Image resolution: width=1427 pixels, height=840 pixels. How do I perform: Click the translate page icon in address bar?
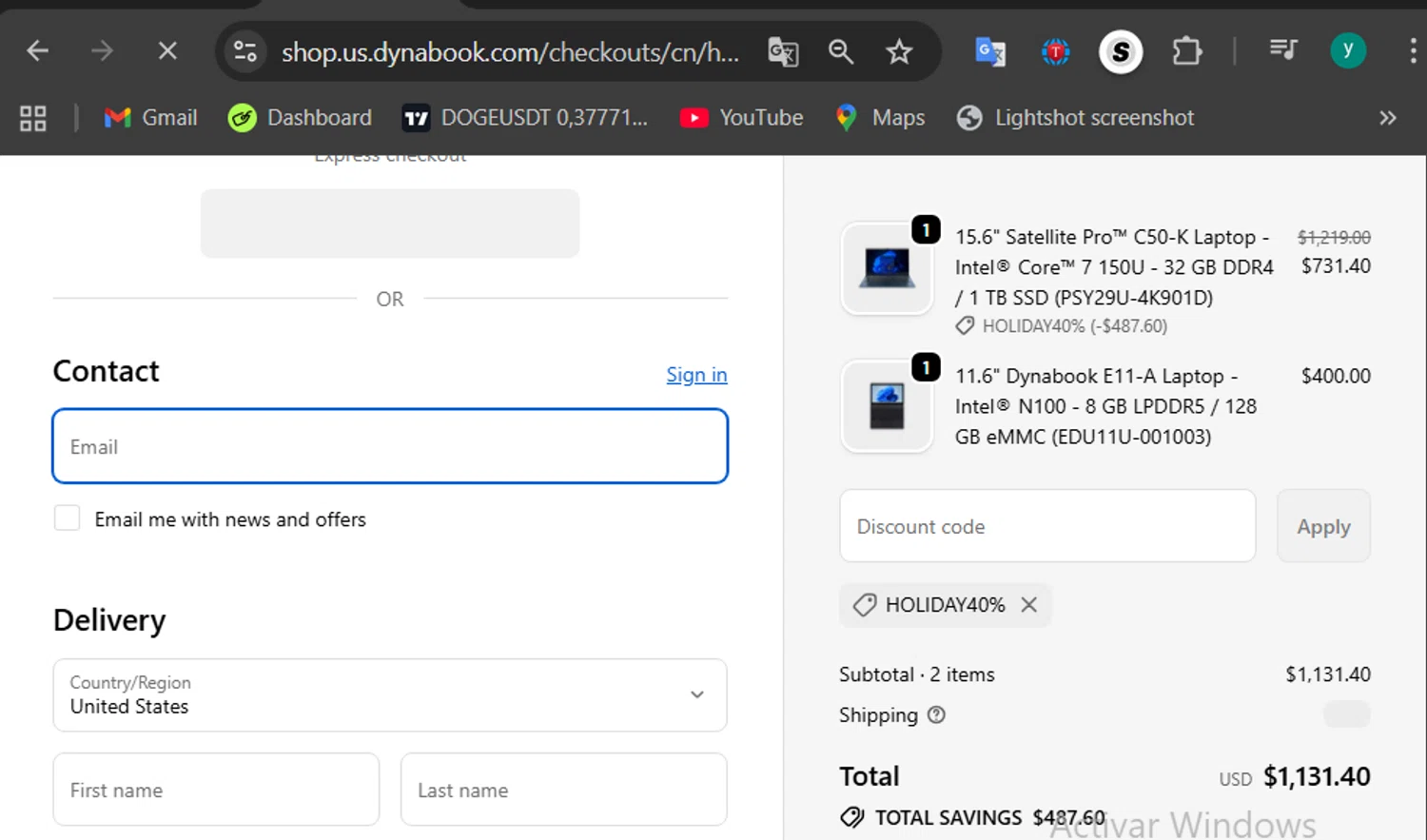pos(783,51)
